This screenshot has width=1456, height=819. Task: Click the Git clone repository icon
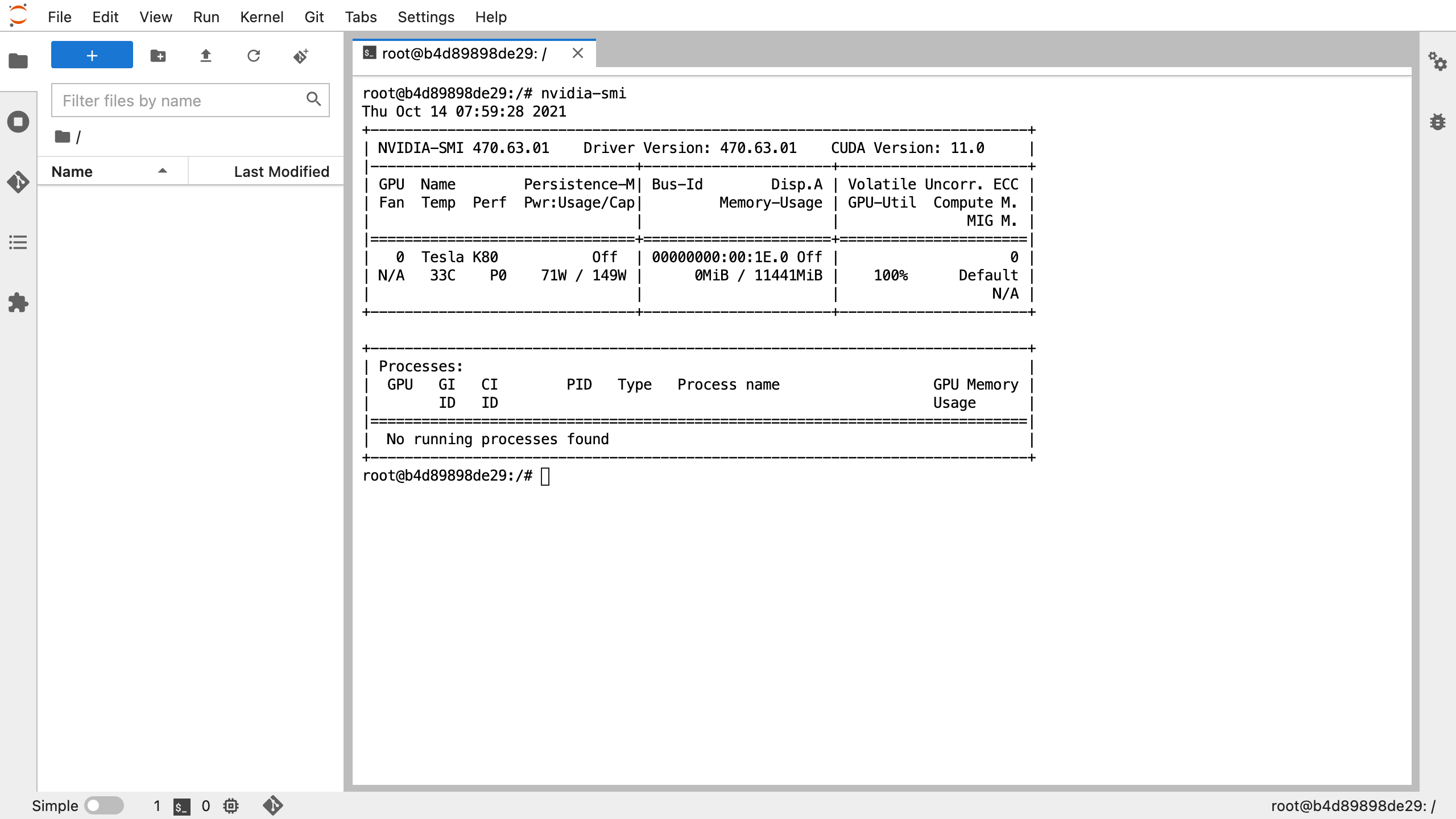[301, 56]
